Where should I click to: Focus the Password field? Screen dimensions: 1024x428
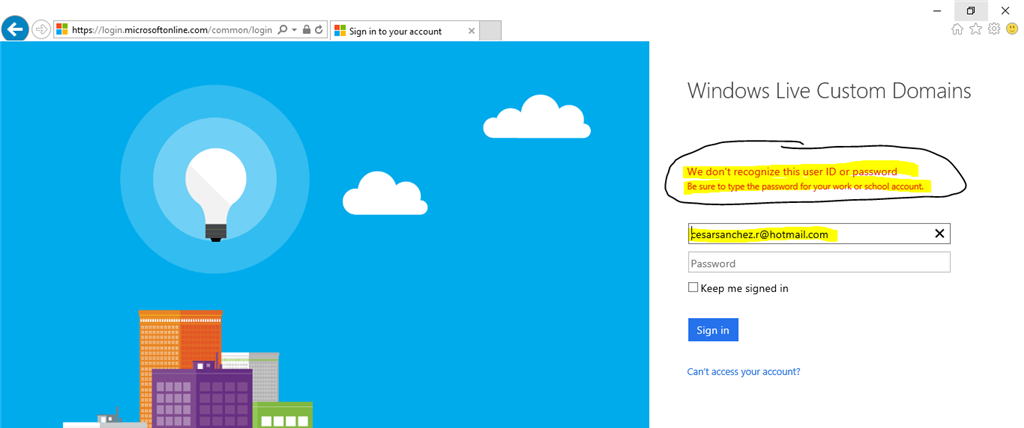[x=819, y=263]
